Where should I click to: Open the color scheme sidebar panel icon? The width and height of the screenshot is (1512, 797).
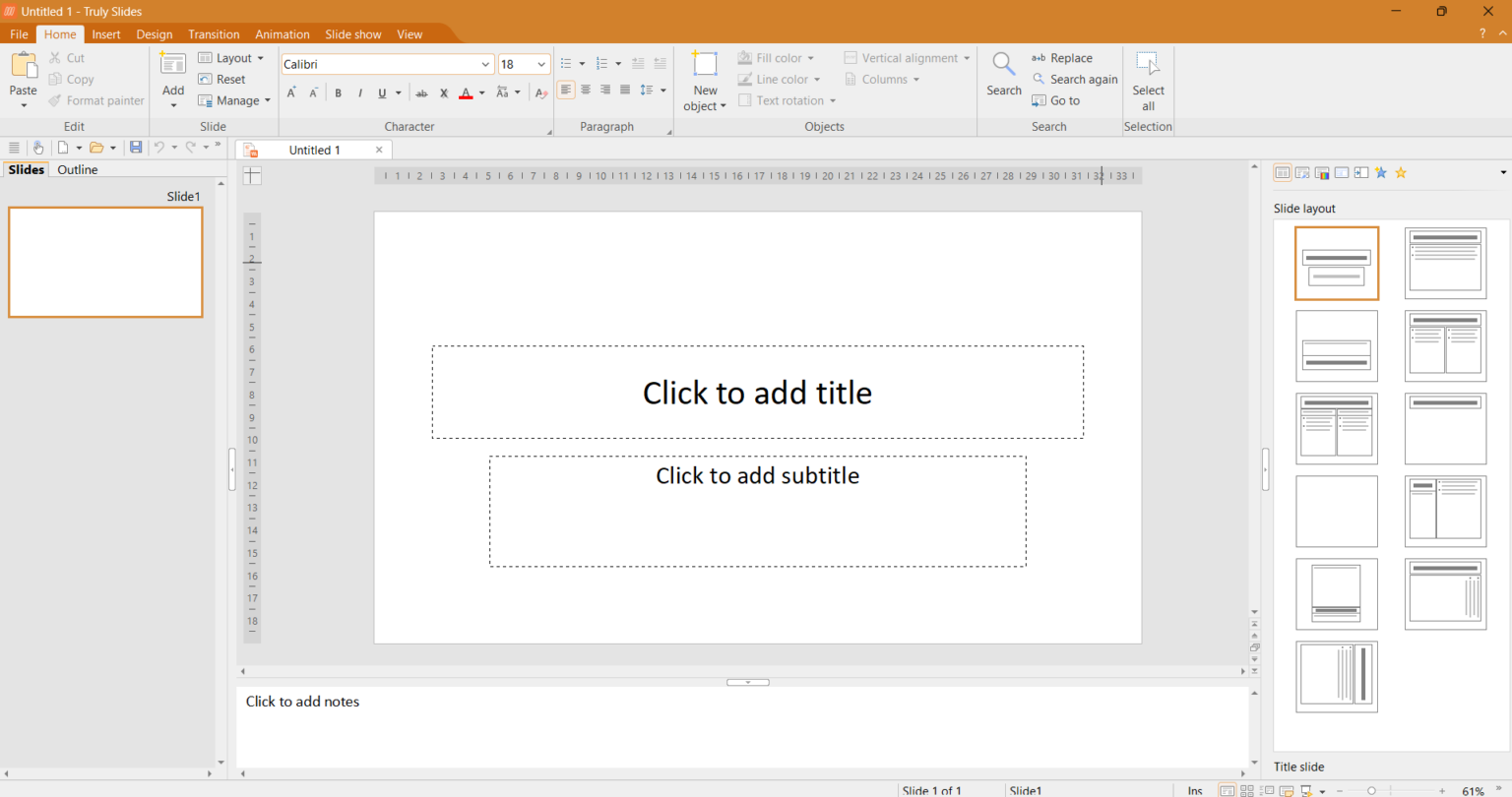pos(1322,173)
